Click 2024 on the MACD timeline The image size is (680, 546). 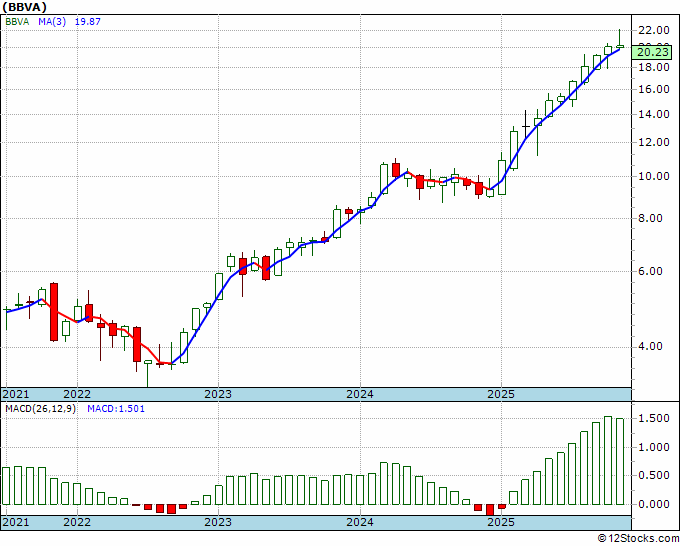(x=360, y=522)
